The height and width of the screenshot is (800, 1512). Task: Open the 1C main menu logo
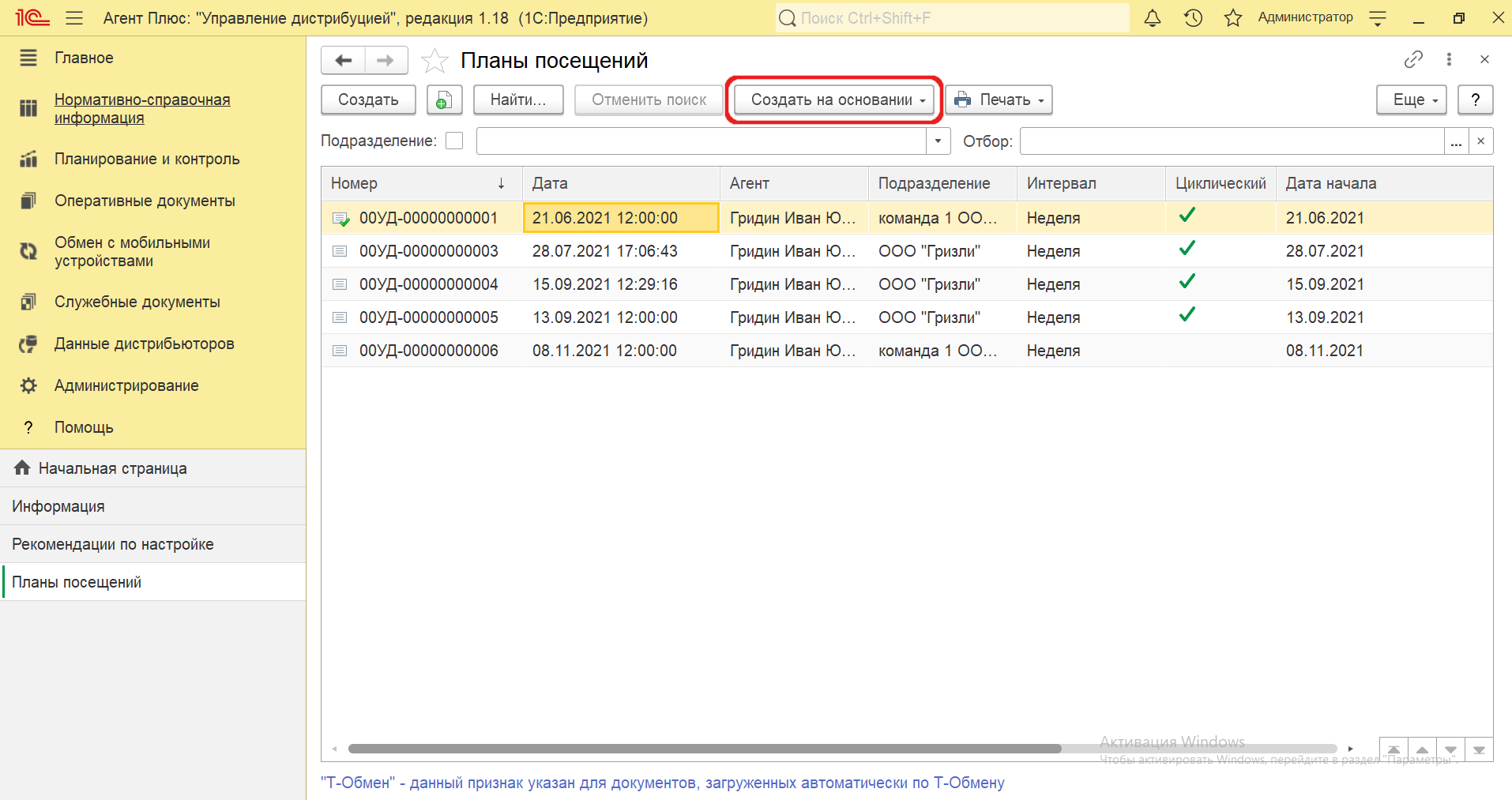click(x=32, y=17)
